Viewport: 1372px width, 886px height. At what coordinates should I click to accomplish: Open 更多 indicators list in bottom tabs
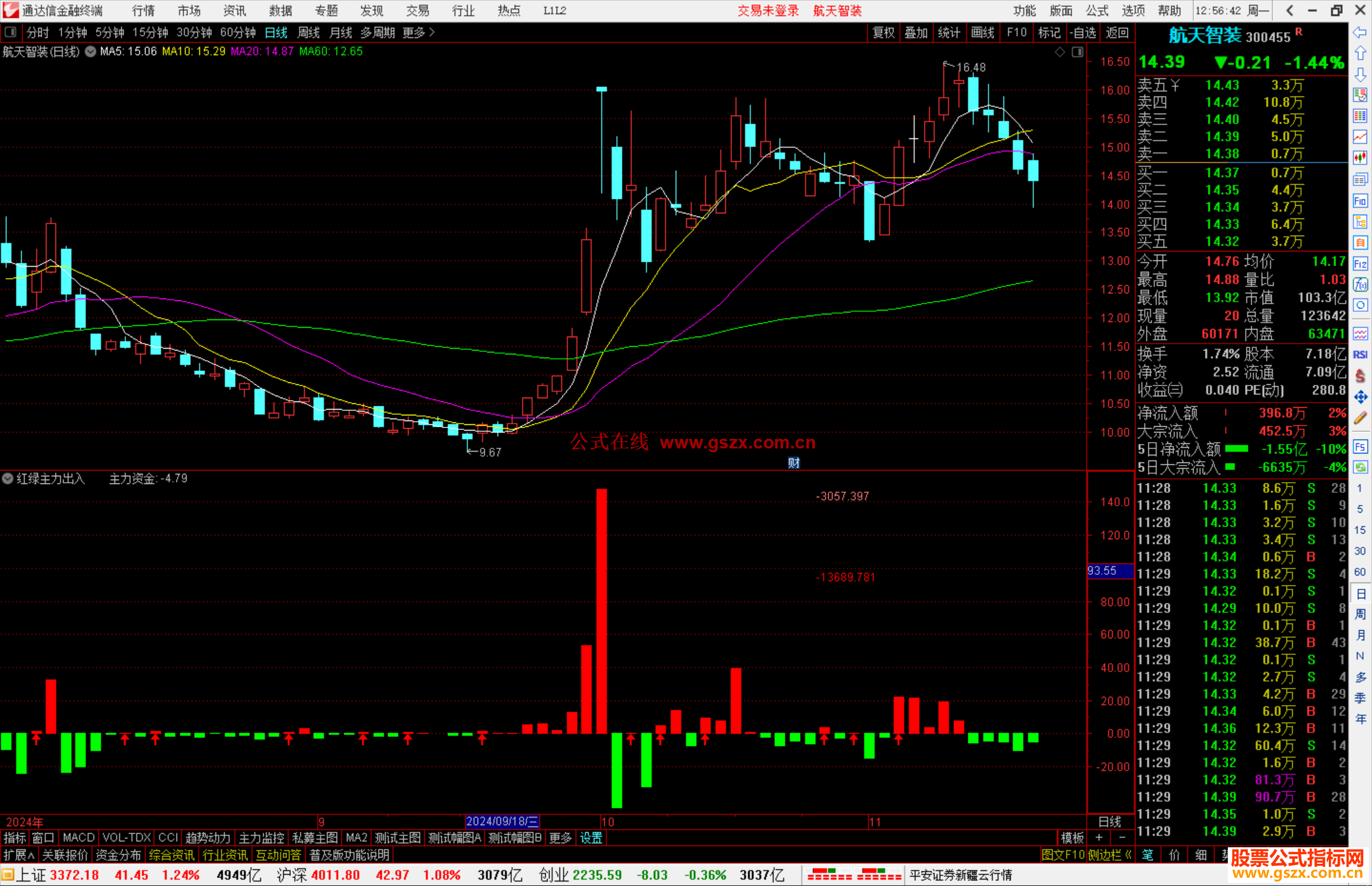pos(560,838)
